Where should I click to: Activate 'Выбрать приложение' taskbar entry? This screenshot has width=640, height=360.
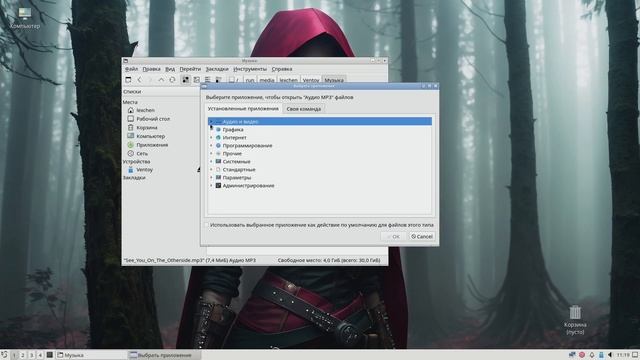[x=164, y=355]
